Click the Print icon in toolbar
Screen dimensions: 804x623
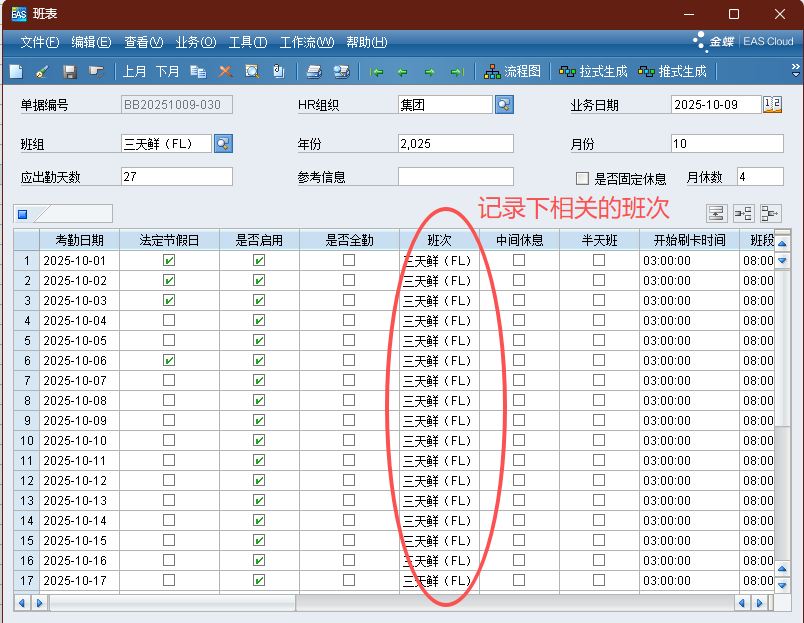click(314, 72)
